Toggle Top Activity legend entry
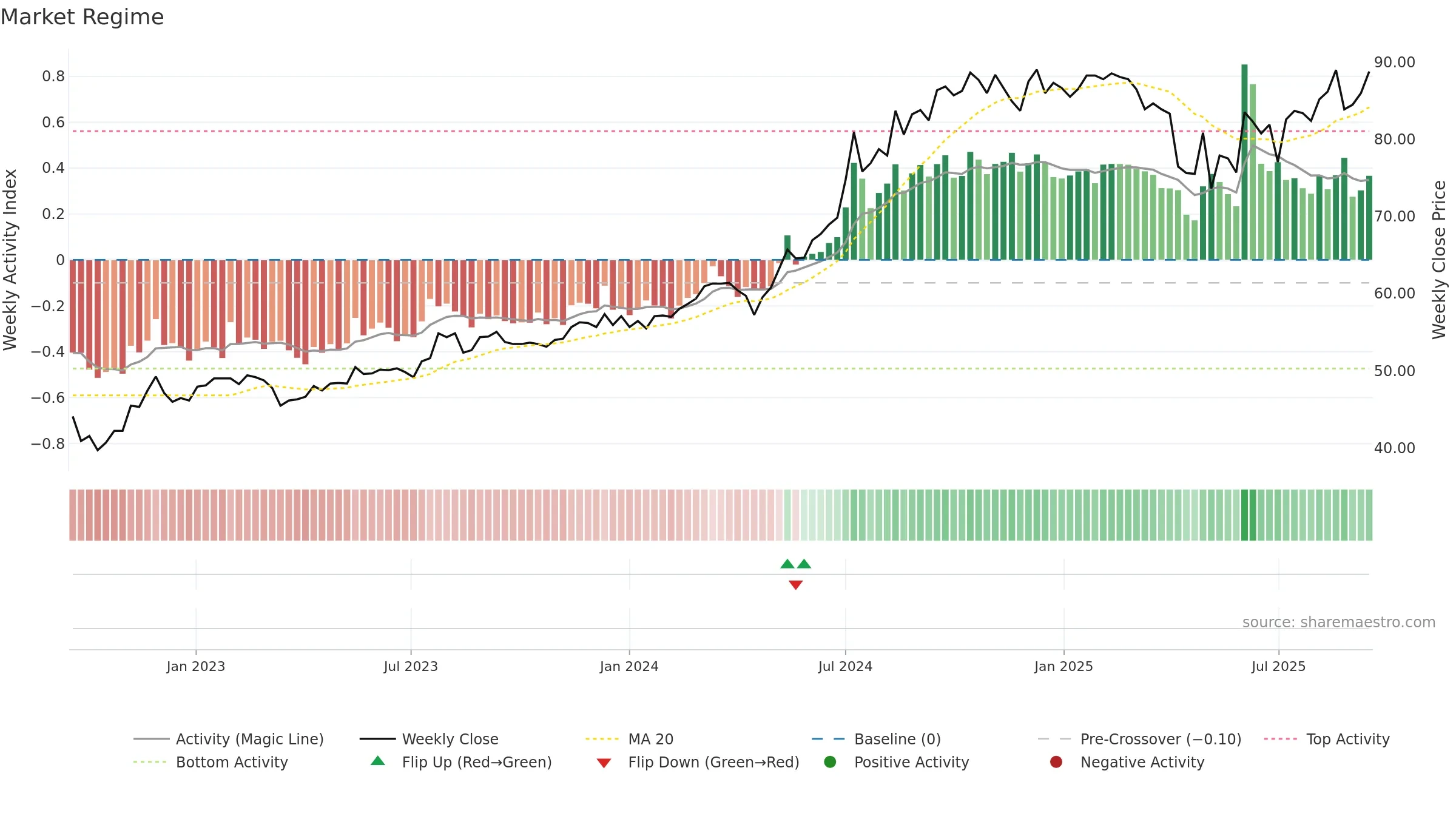This screenshot has width=1456, height=819. [1327, 739]
